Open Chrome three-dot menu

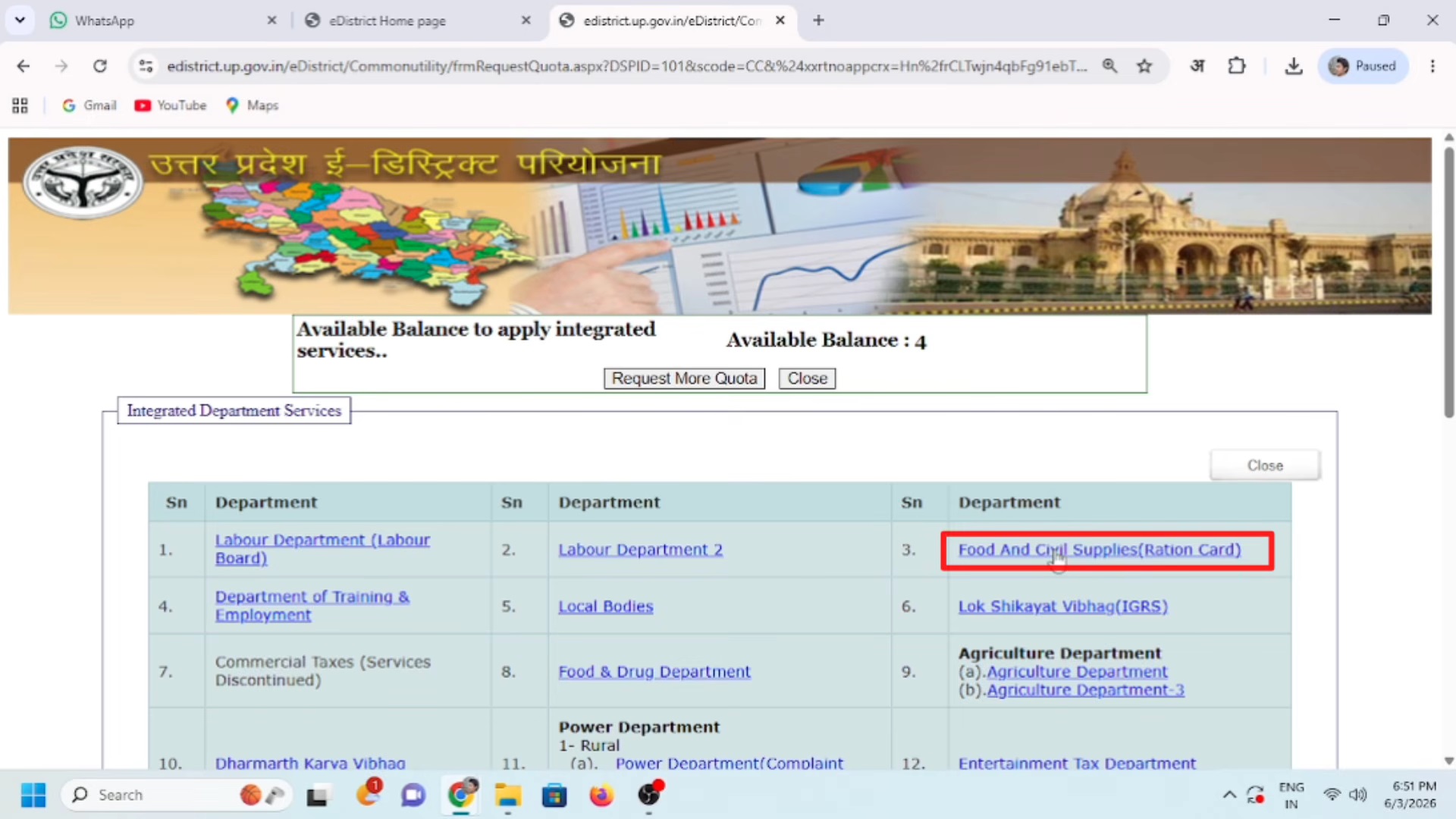(1432, 66)
